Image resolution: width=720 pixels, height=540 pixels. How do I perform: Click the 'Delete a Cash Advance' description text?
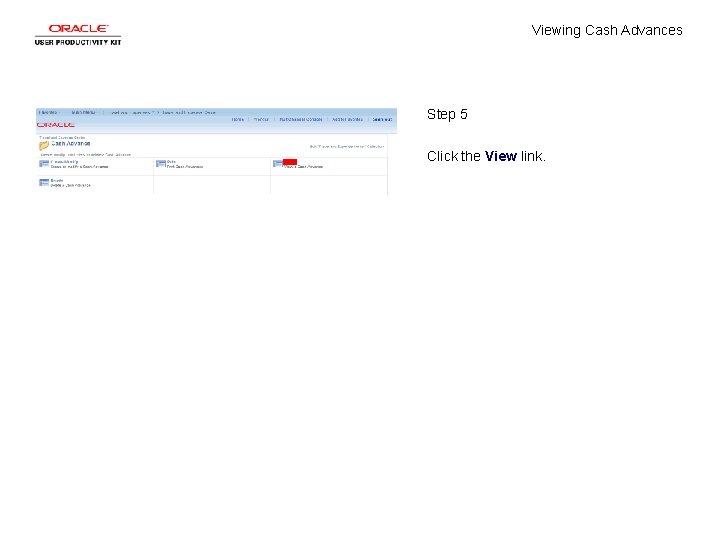[x=70, y=185]
